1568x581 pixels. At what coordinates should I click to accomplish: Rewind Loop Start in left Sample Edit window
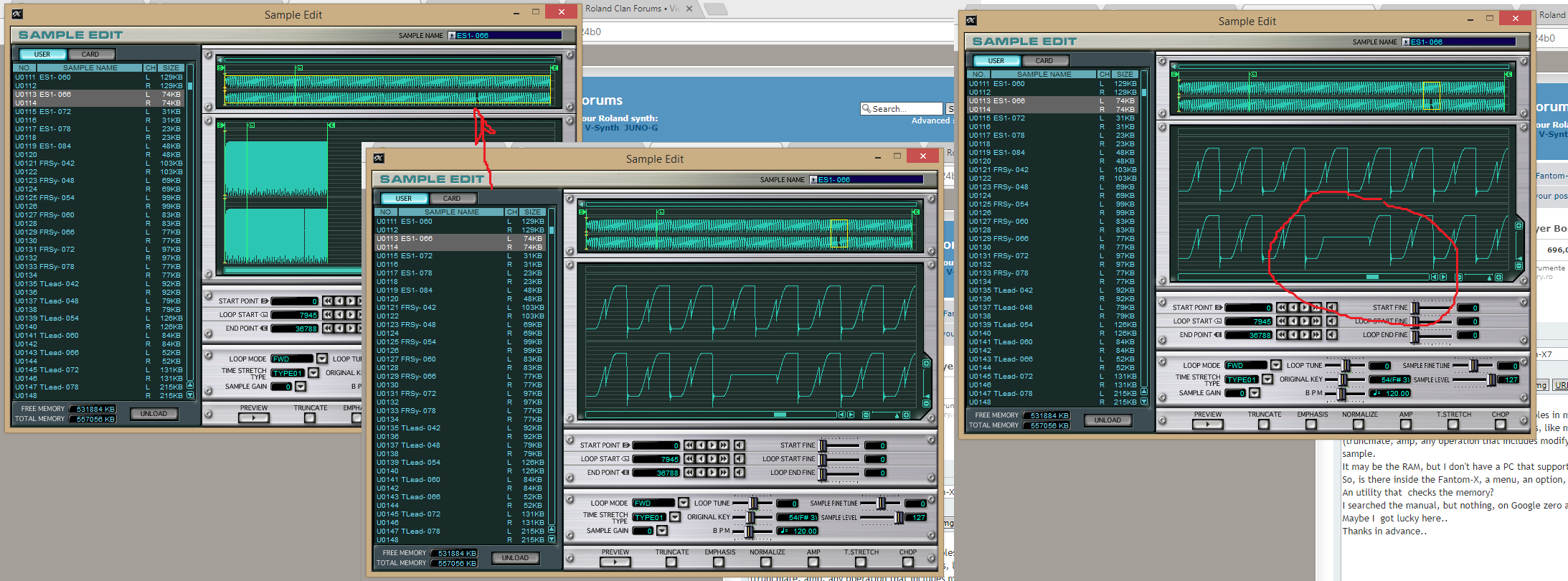(x=328, y=315)
